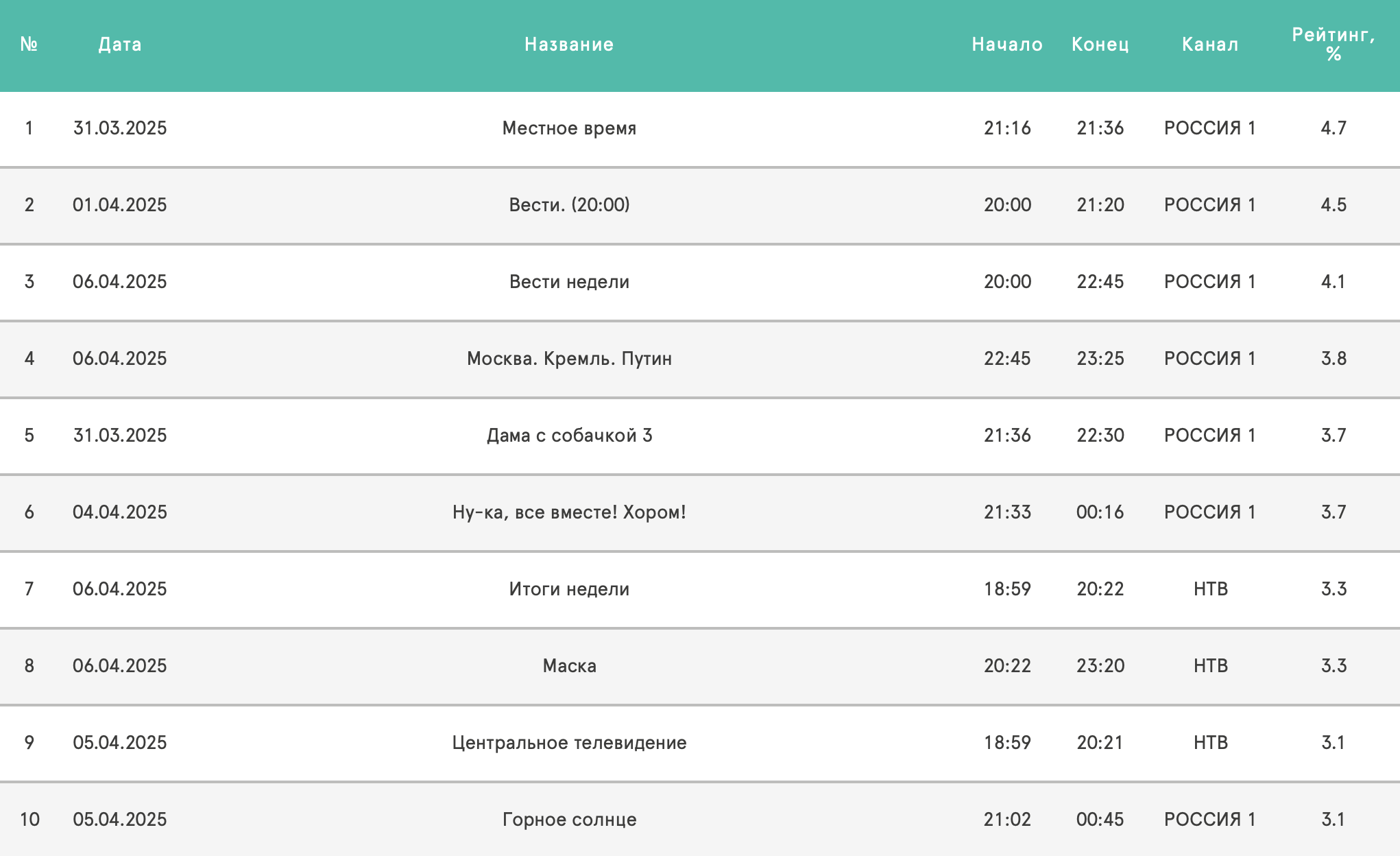Viewport: 1400px width, 856px height.
Task: Click date 06.04.2025 in the Вести недели row
Action: 120,282
